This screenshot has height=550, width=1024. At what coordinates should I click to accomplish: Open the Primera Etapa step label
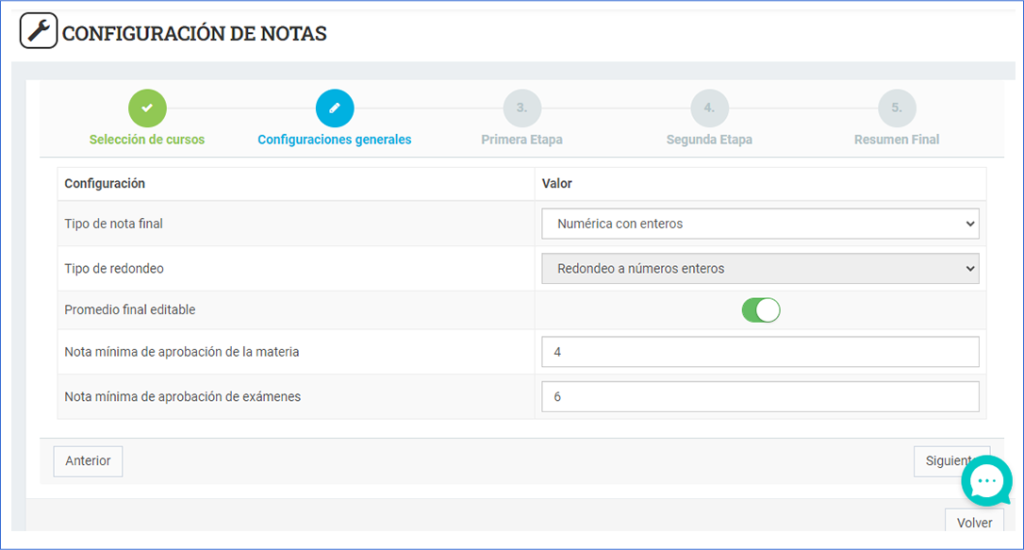(x=521, y=140)
